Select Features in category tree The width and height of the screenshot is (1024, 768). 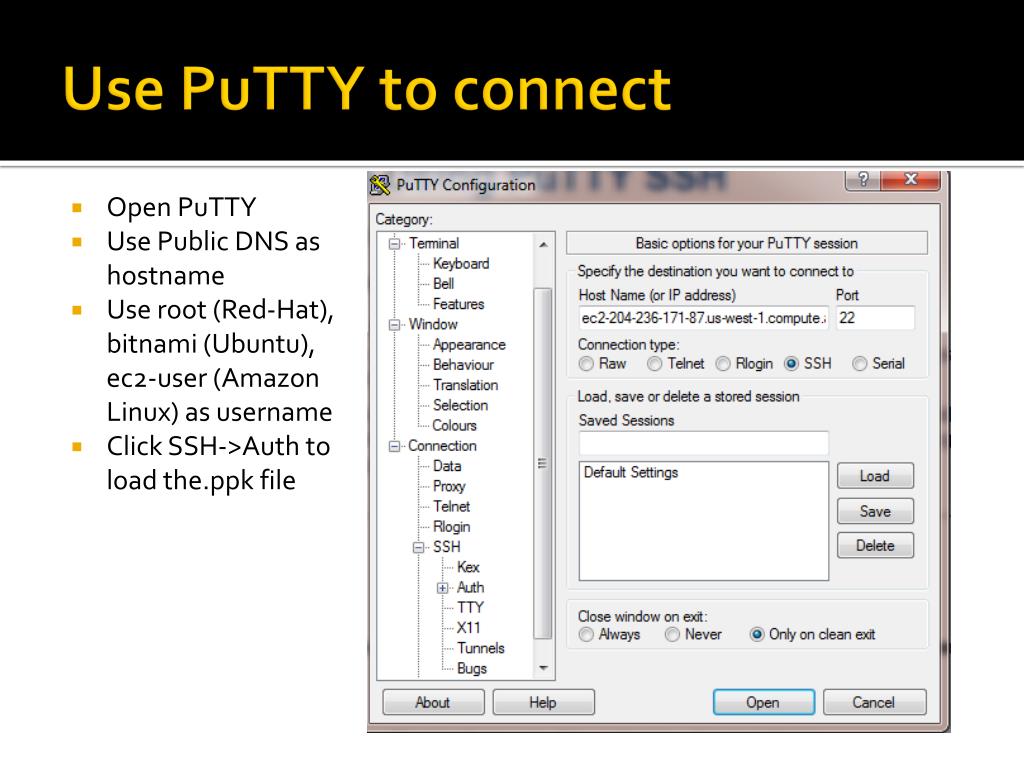(458, 304)
